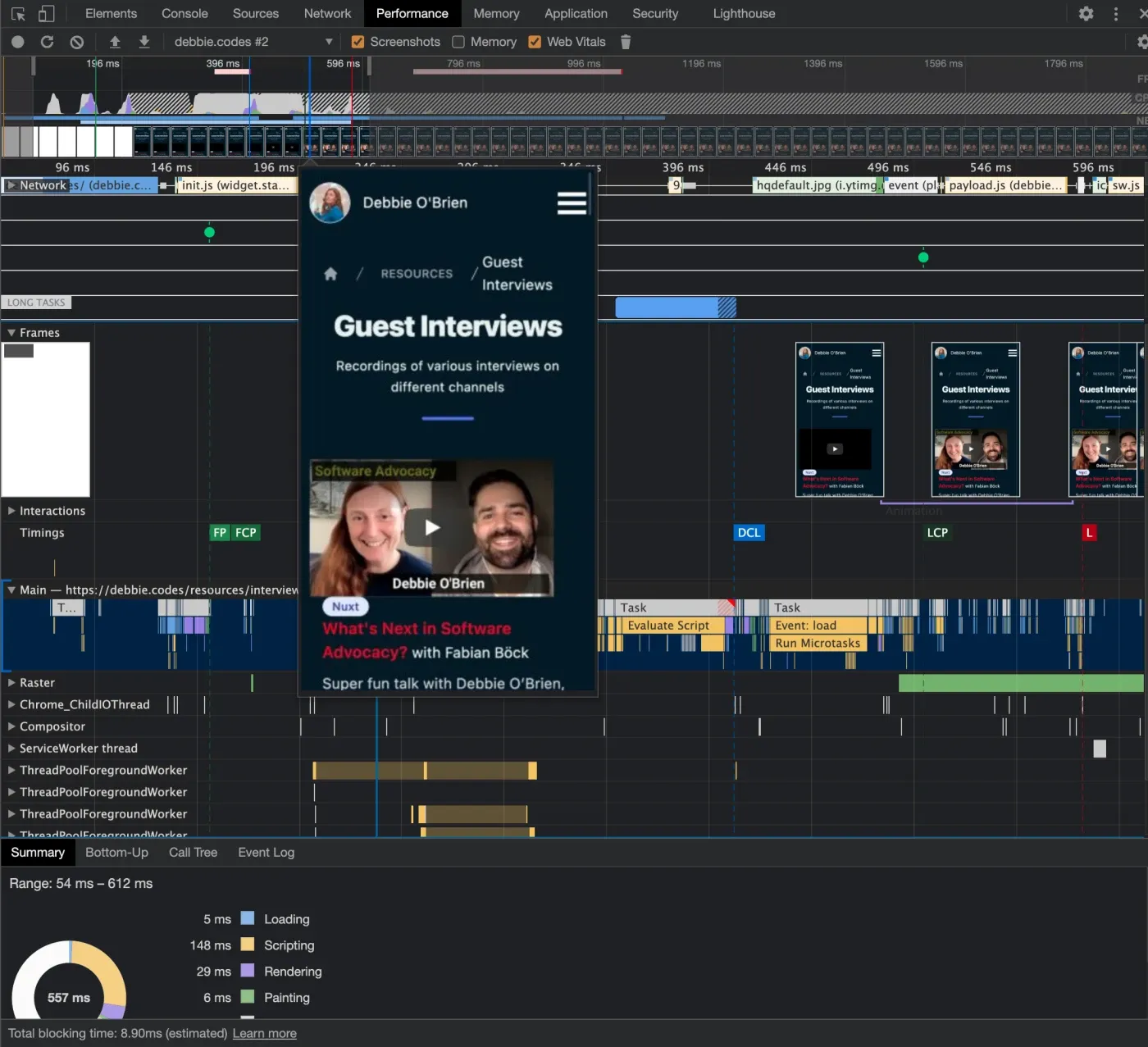This screenshot has width=1148, height=1047.
Task: Enable the Memory checkbox
Action: [458, 42]
